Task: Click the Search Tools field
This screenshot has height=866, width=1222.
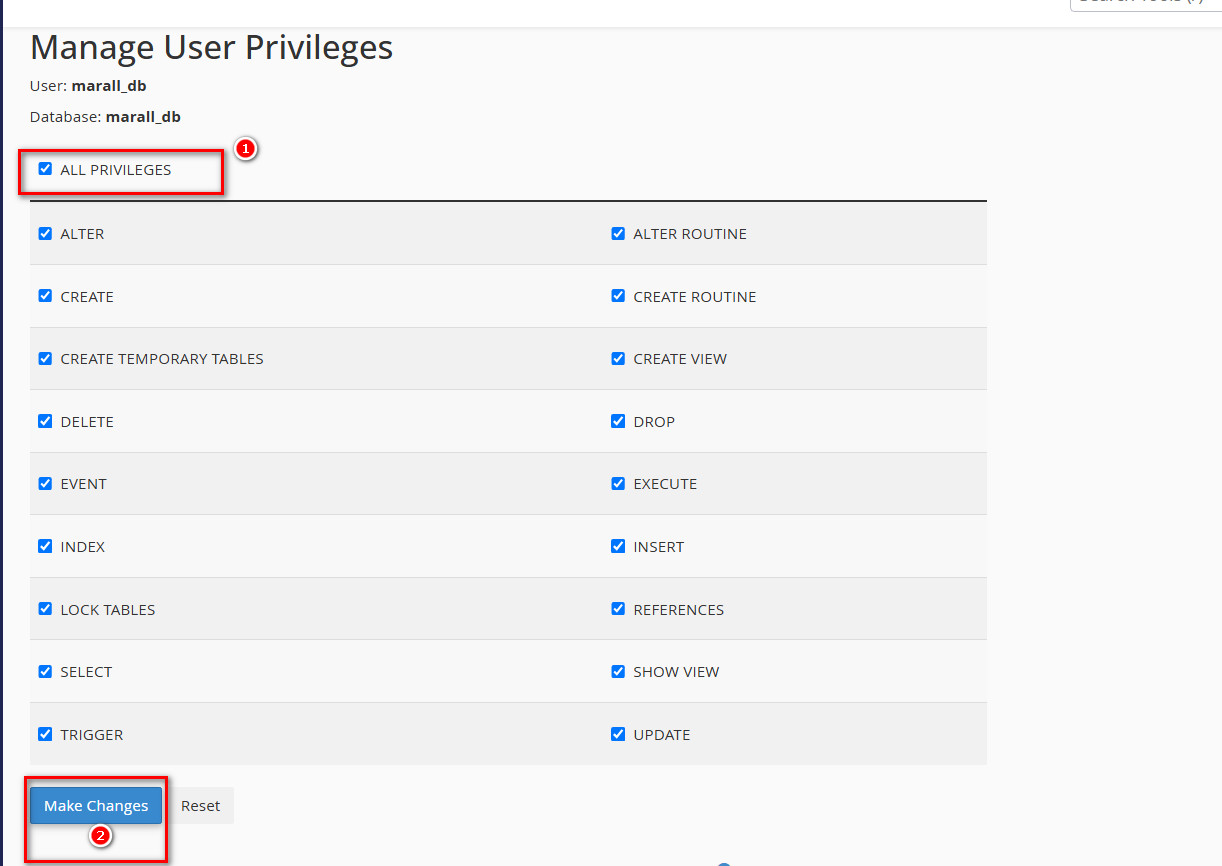Action: [x=1146, y=4]
